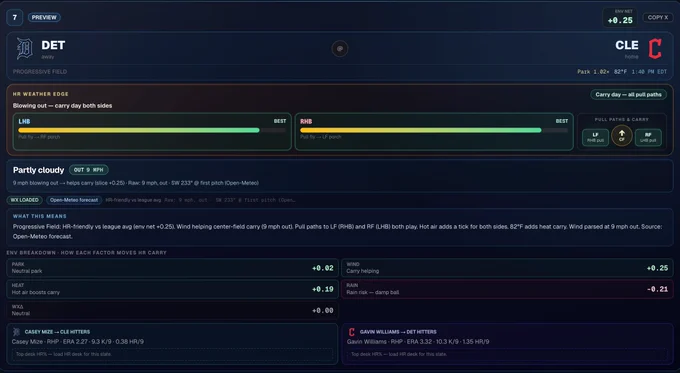Image resolution: width=680 pixels, height=373 pixels.
Task: Click the Pull fly → LF porch caption
Action: pyautogui.click(x=320, y=137)
